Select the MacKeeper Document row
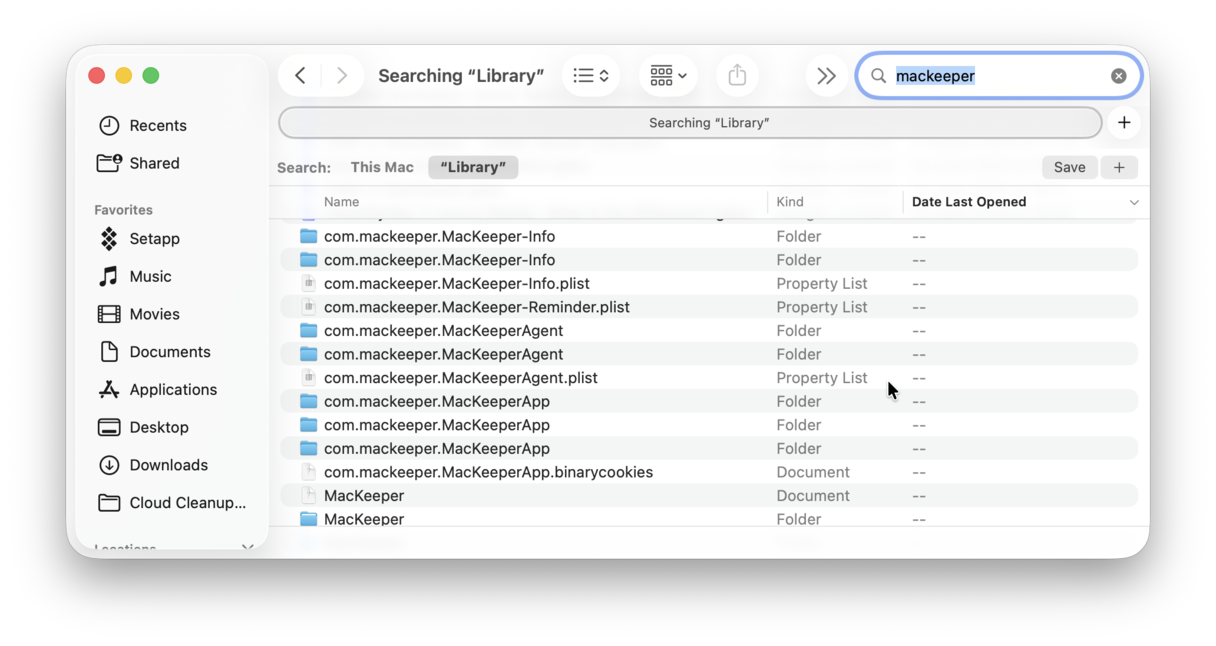 pyautogui.click(x=709, y=496)
